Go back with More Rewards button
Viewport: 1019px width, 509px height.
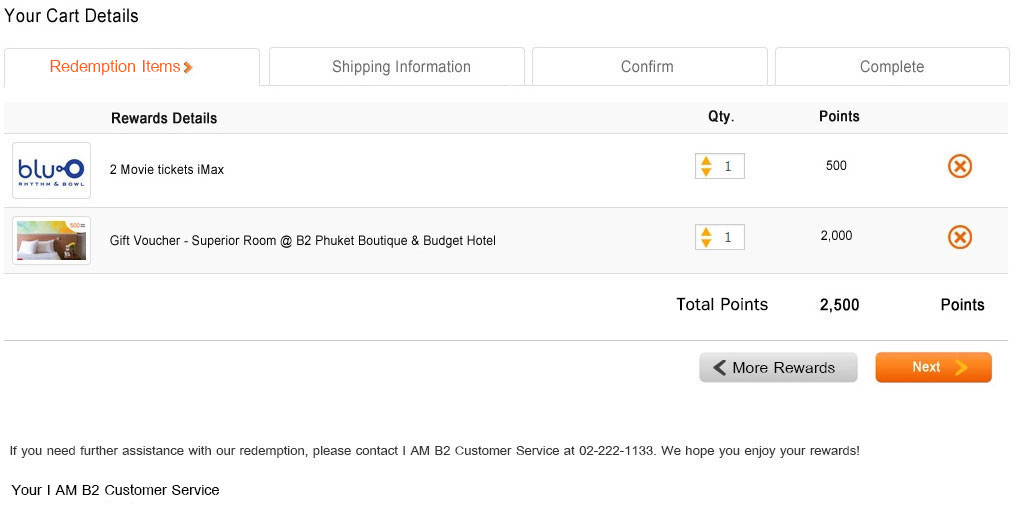pos(778,367)
